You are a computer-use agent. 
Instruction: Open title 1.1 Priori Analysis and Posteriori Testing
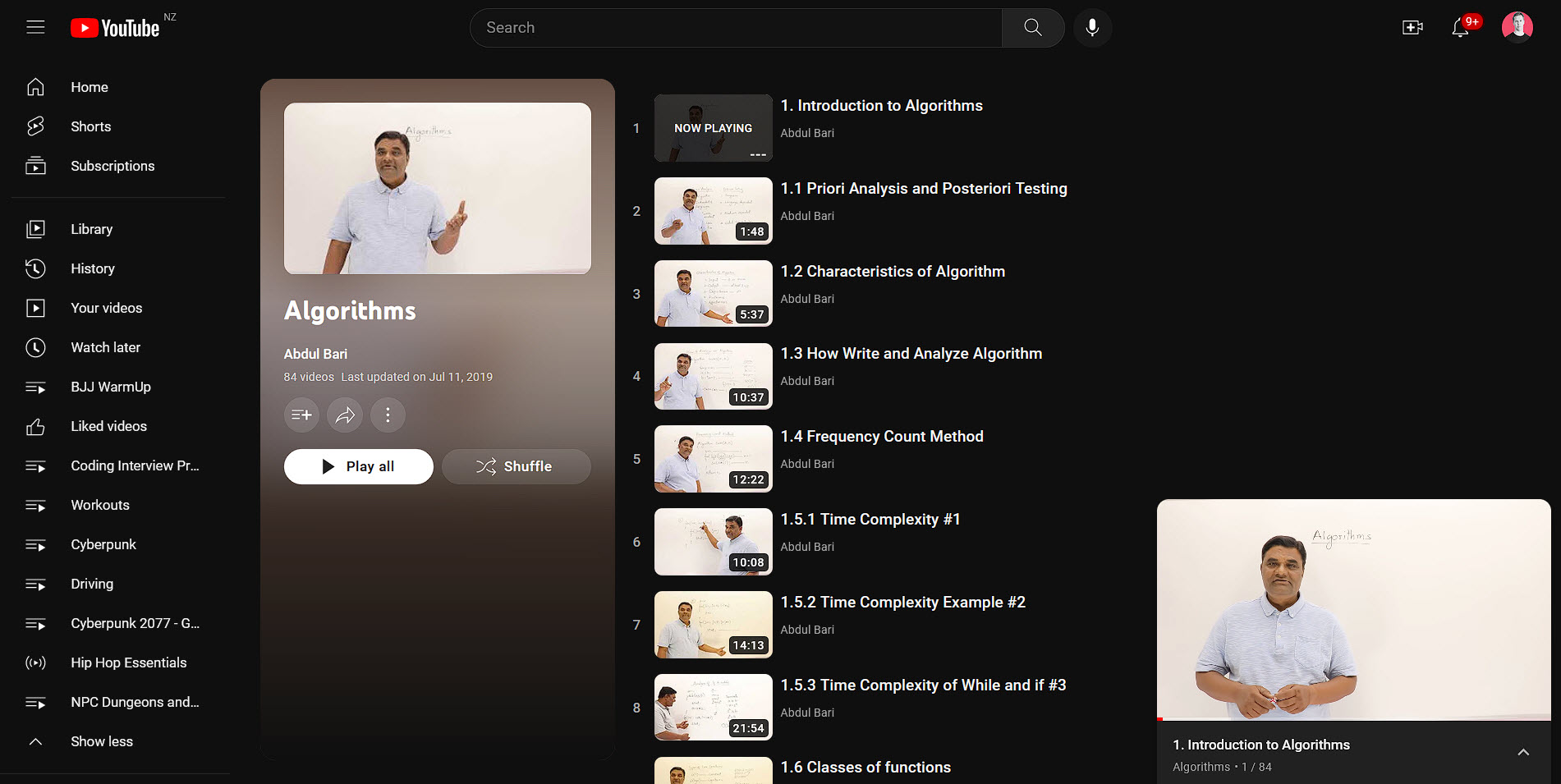point(924,189)
